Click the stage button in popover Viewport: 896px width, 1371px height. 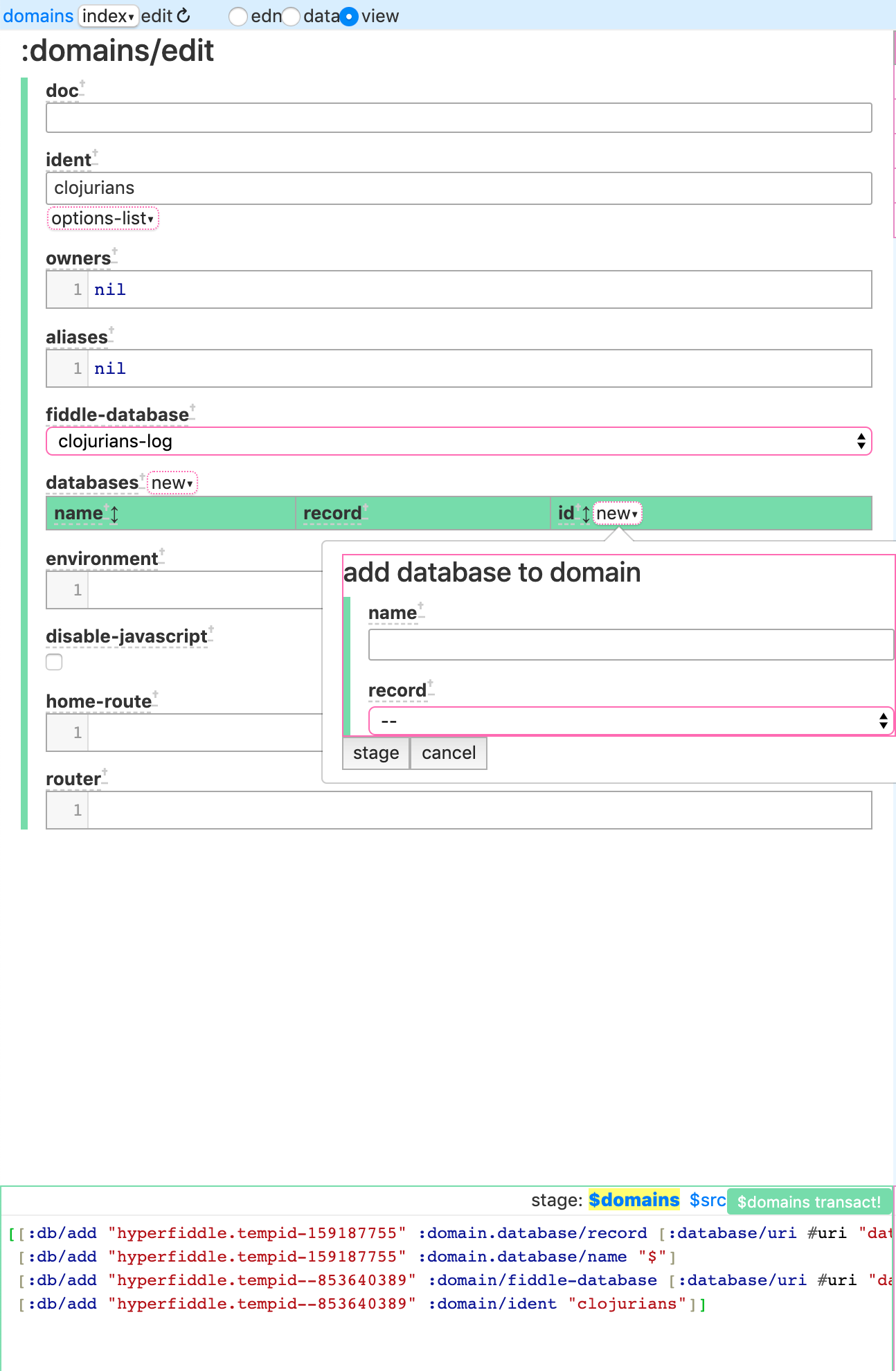[376, 753]
